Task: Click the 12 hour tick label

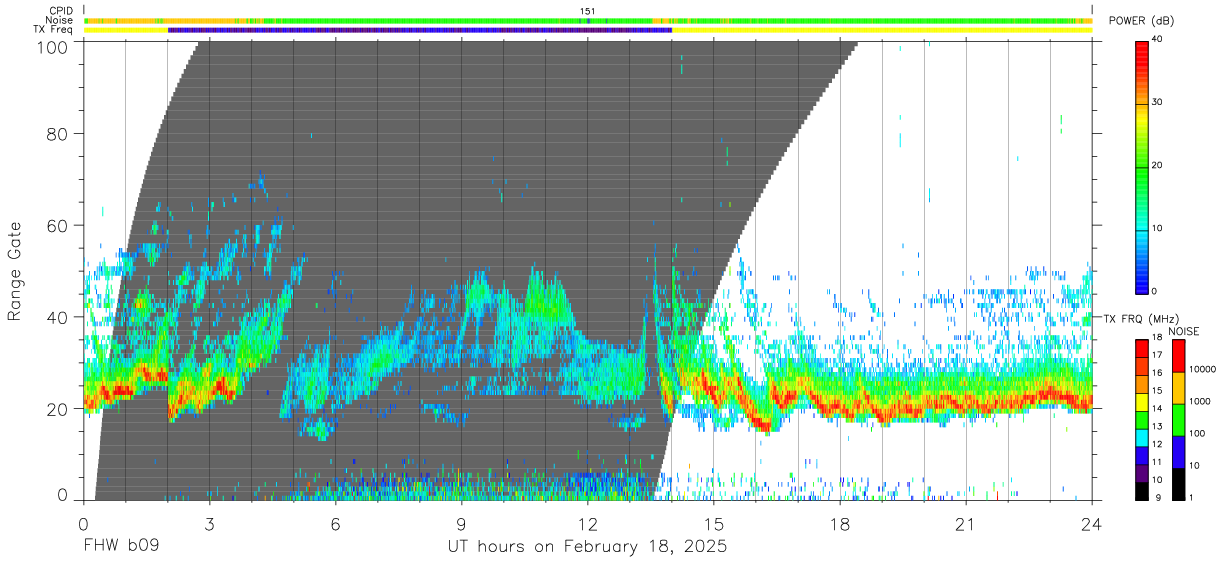Action: 587,524
